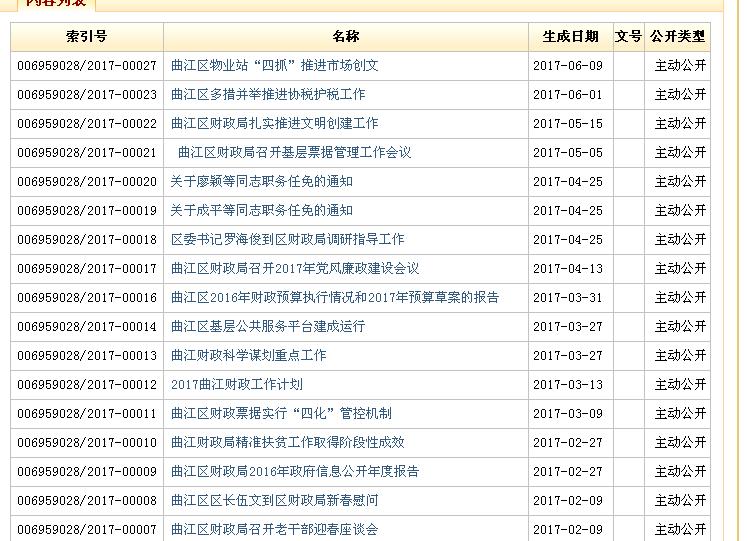Click 主动公开 in the 2017-00009 row

(680, 472)
